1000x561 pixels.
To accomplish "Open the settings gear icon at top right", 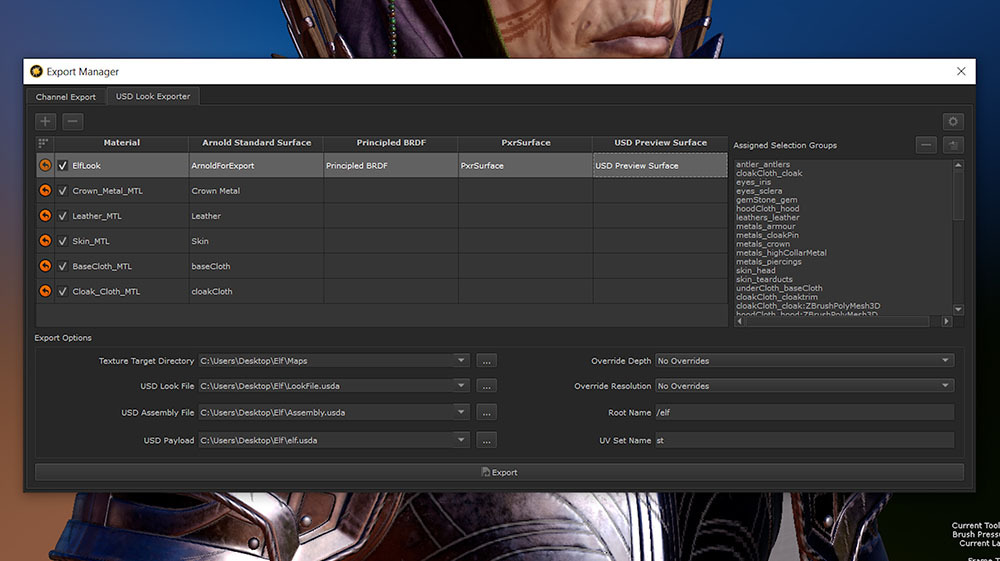I will pyautogui.click(x=953, y=121).
